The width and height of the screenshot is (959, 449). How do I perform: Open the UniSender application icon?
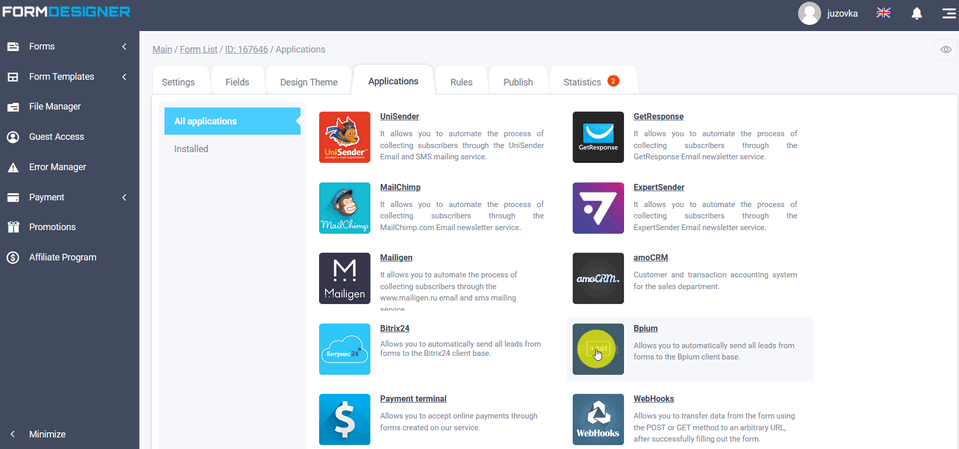(x=345, y=137)
